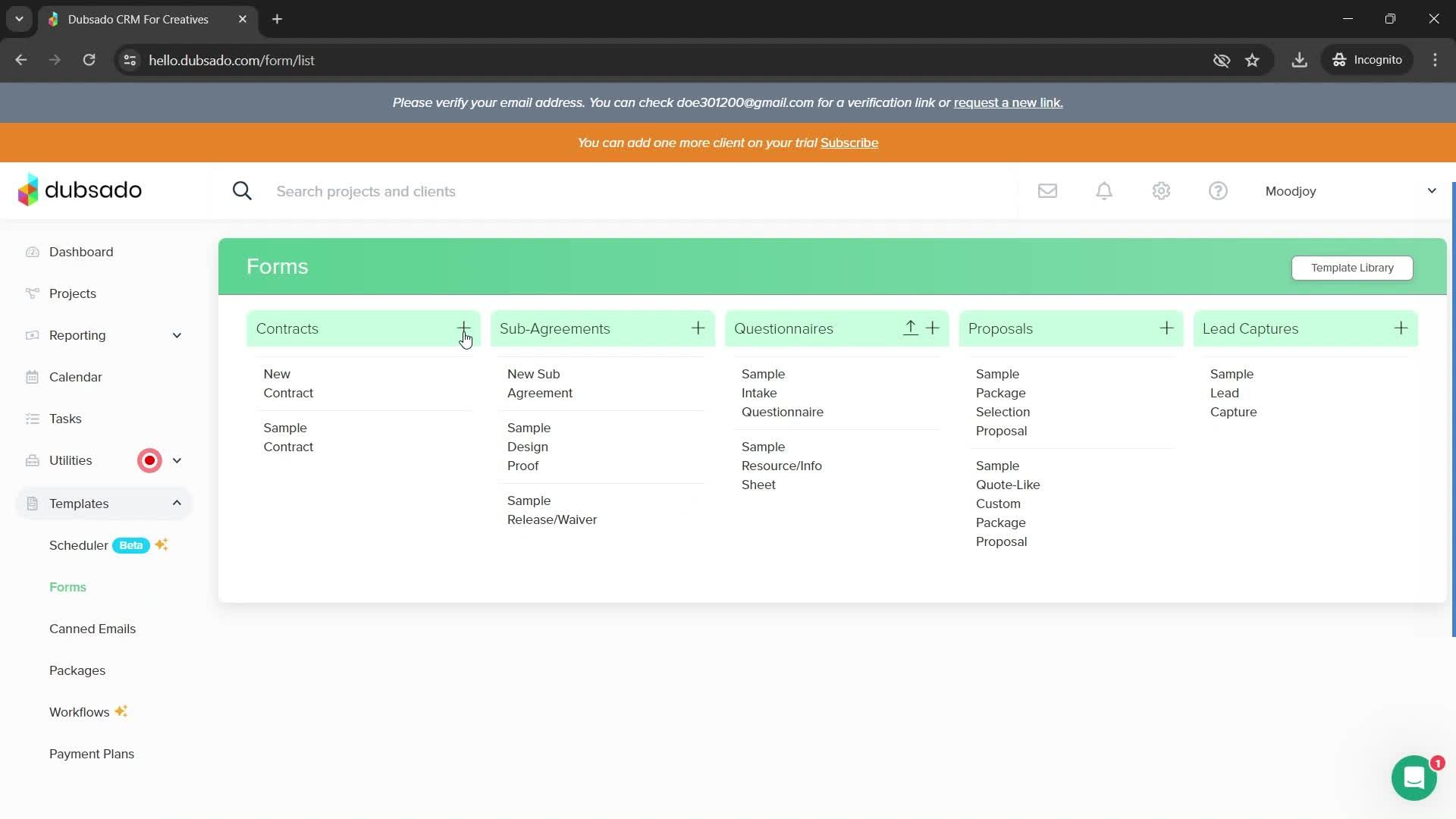Click the browser address bar URL
This screenshot has height=819, width=1456.
click(231, 60)
